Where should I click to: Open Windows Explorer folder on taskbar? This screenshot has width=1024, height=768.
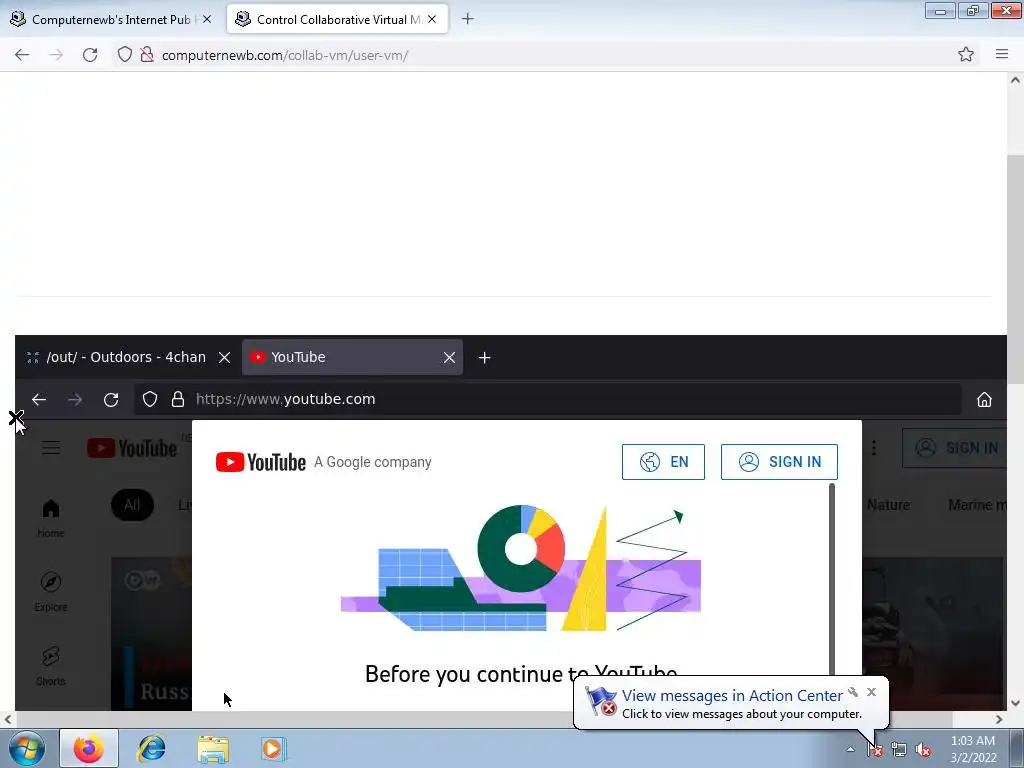213,749
